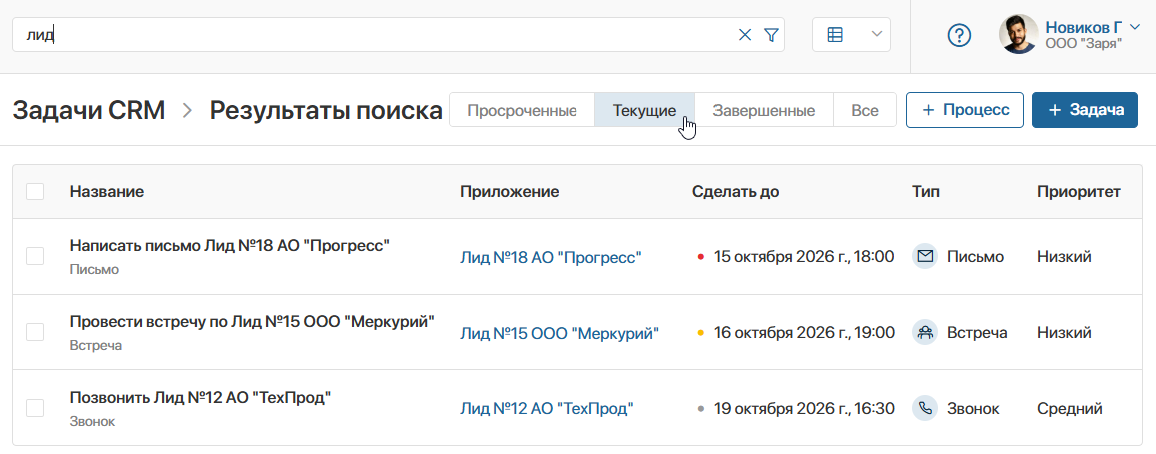Viewport: 1156px width, 454px height.
Task: Check the Позвонить Лид №12 row
Action: click(x=35, y=408)
